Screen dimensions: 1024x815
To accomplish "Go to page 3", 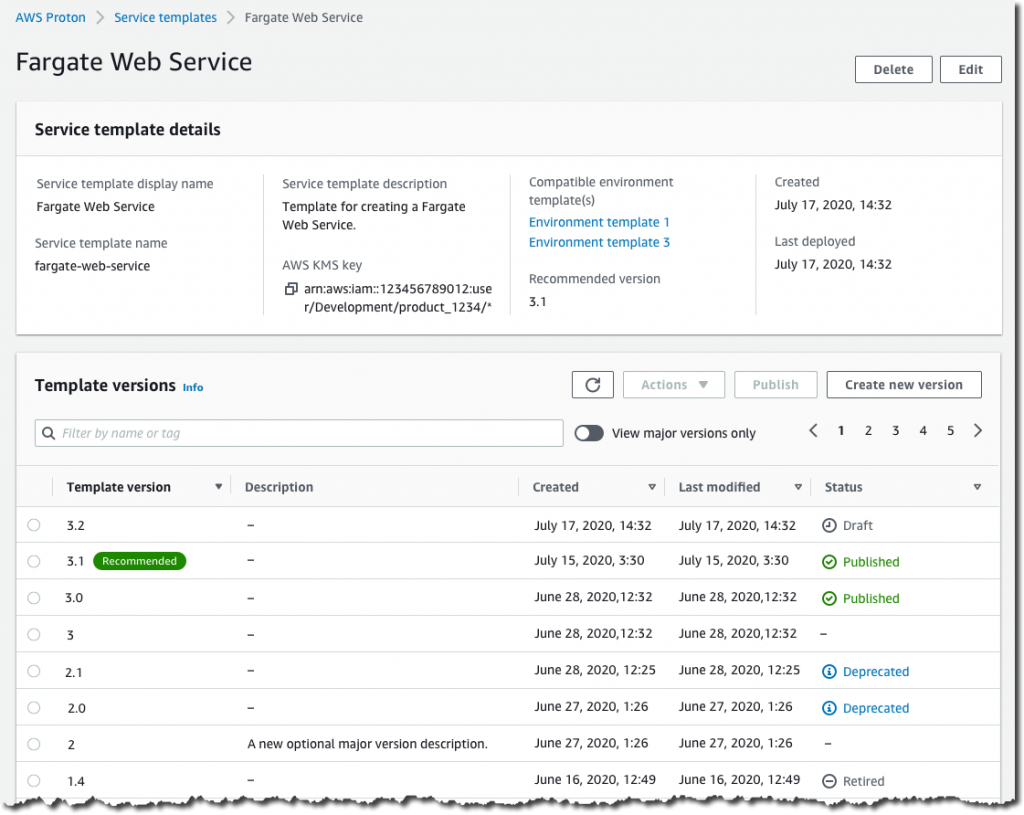I will coord(896,431).
